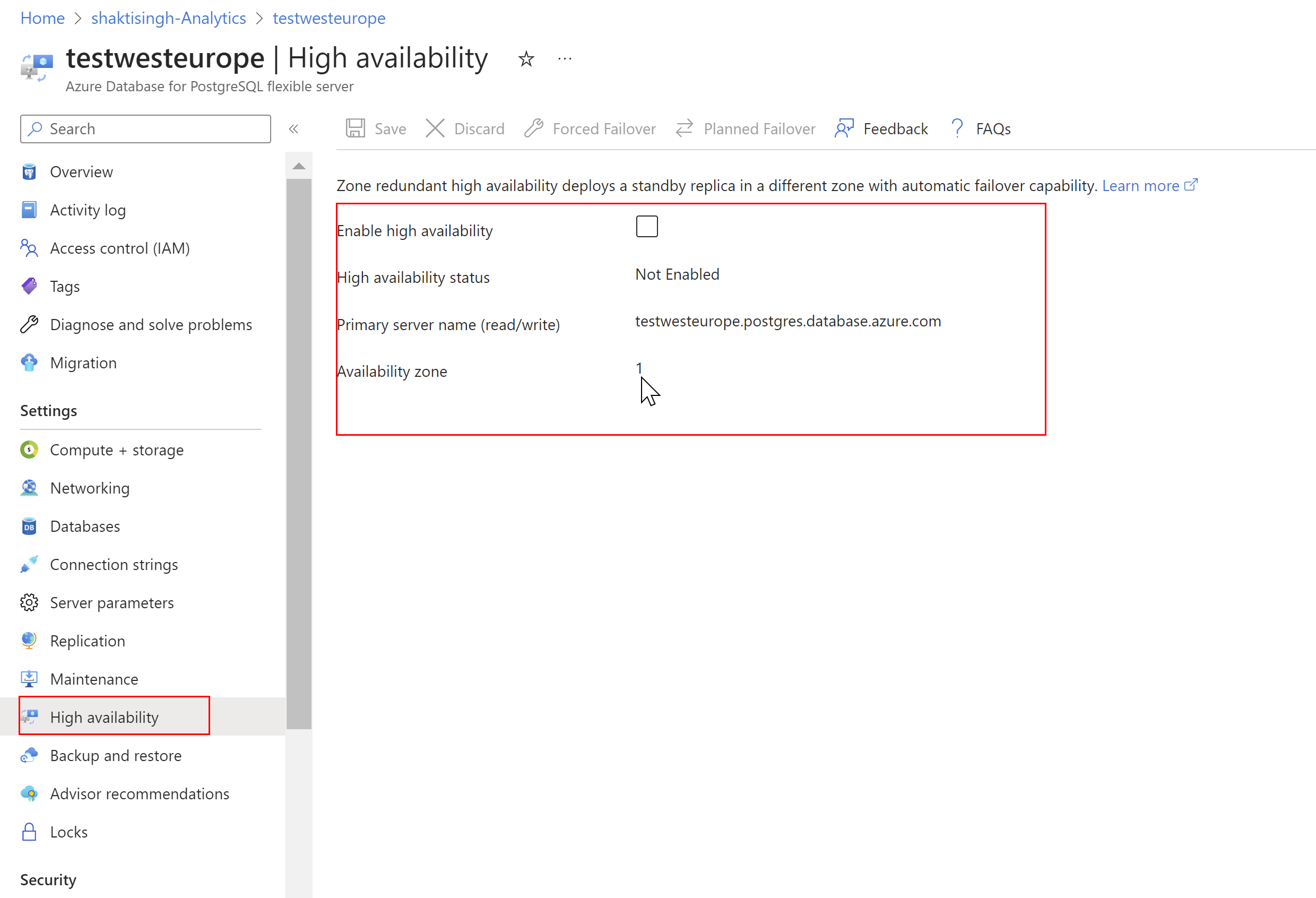Viewport: 1316px width, 898px height.
Task: Click the Overview shield icon
Action: pyautogui.click(x=29, y=171)
